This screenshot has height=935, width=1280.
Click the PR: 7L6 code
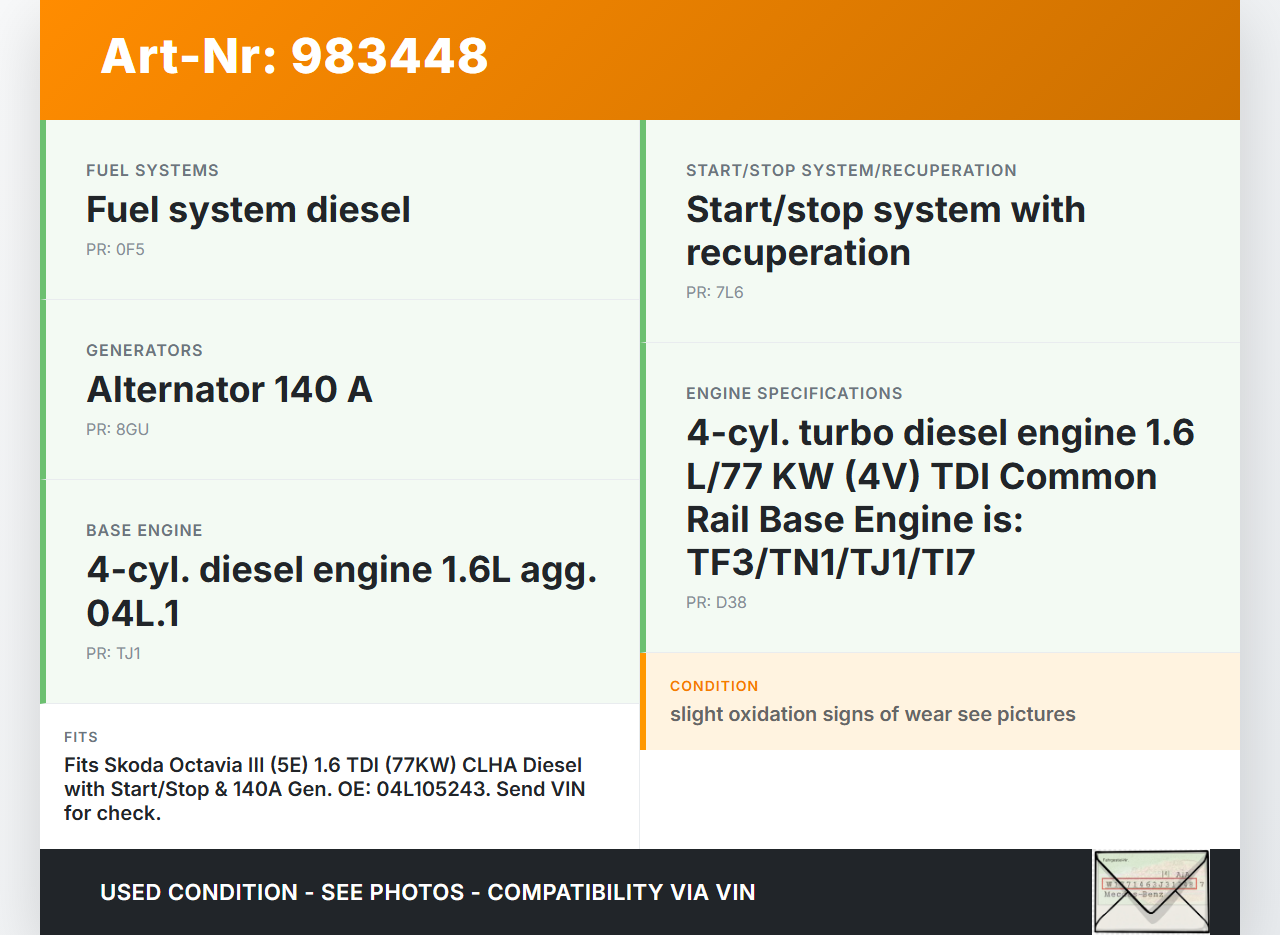(x=714, y=292)
